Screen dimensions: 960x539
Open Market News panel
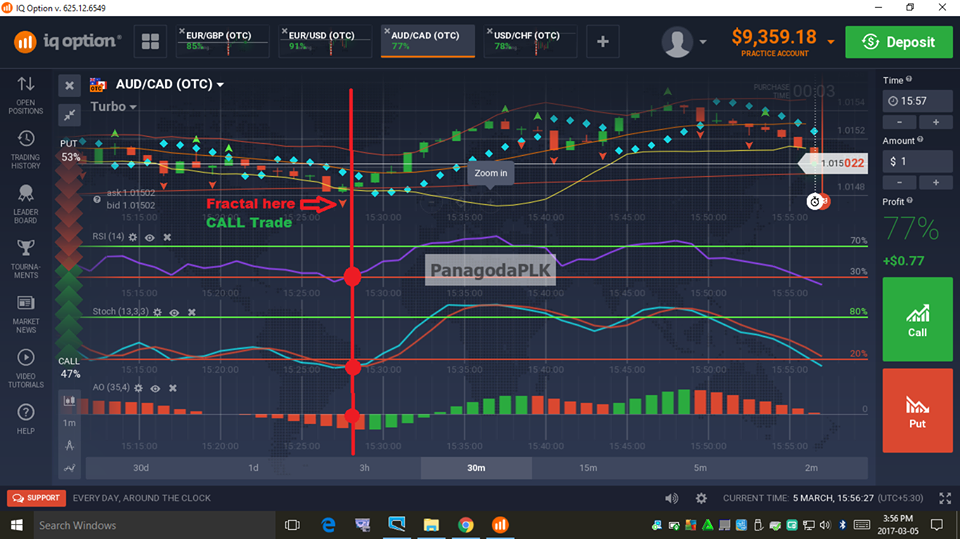pos(26,314)
